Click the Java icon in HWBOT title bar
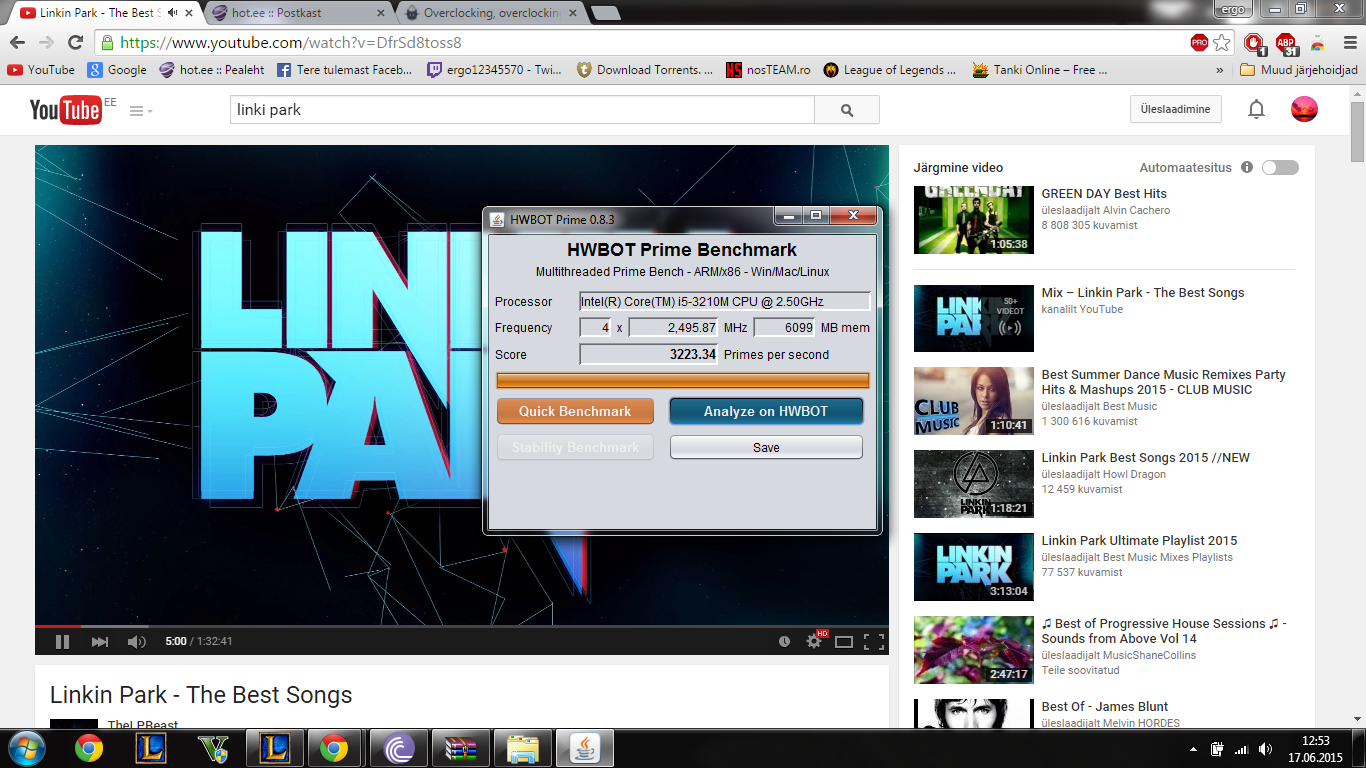Screen dimensions: 1366x768 point(498,219)
